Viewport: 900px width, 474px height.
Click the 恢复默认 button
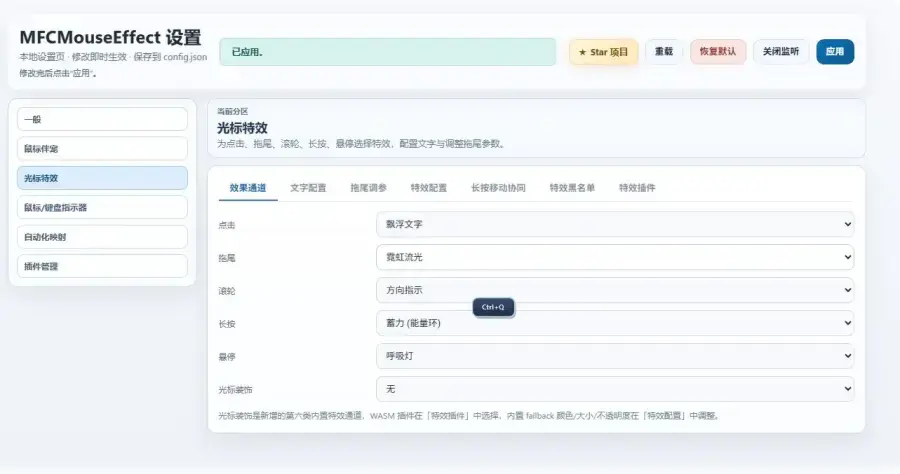coord(718,52)
